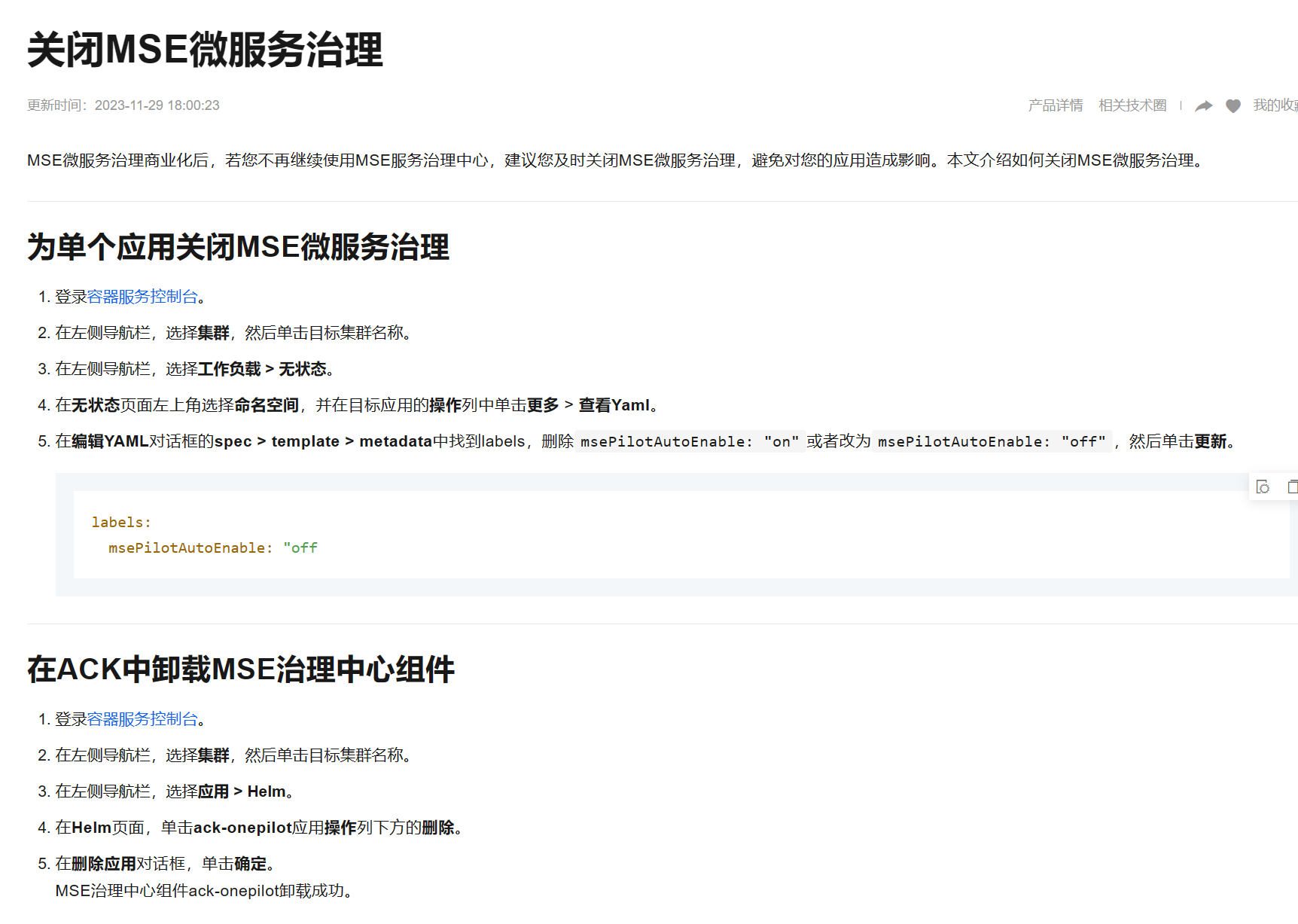
Task: Click the share arrow icon
Action: (x=1204, y=105)
